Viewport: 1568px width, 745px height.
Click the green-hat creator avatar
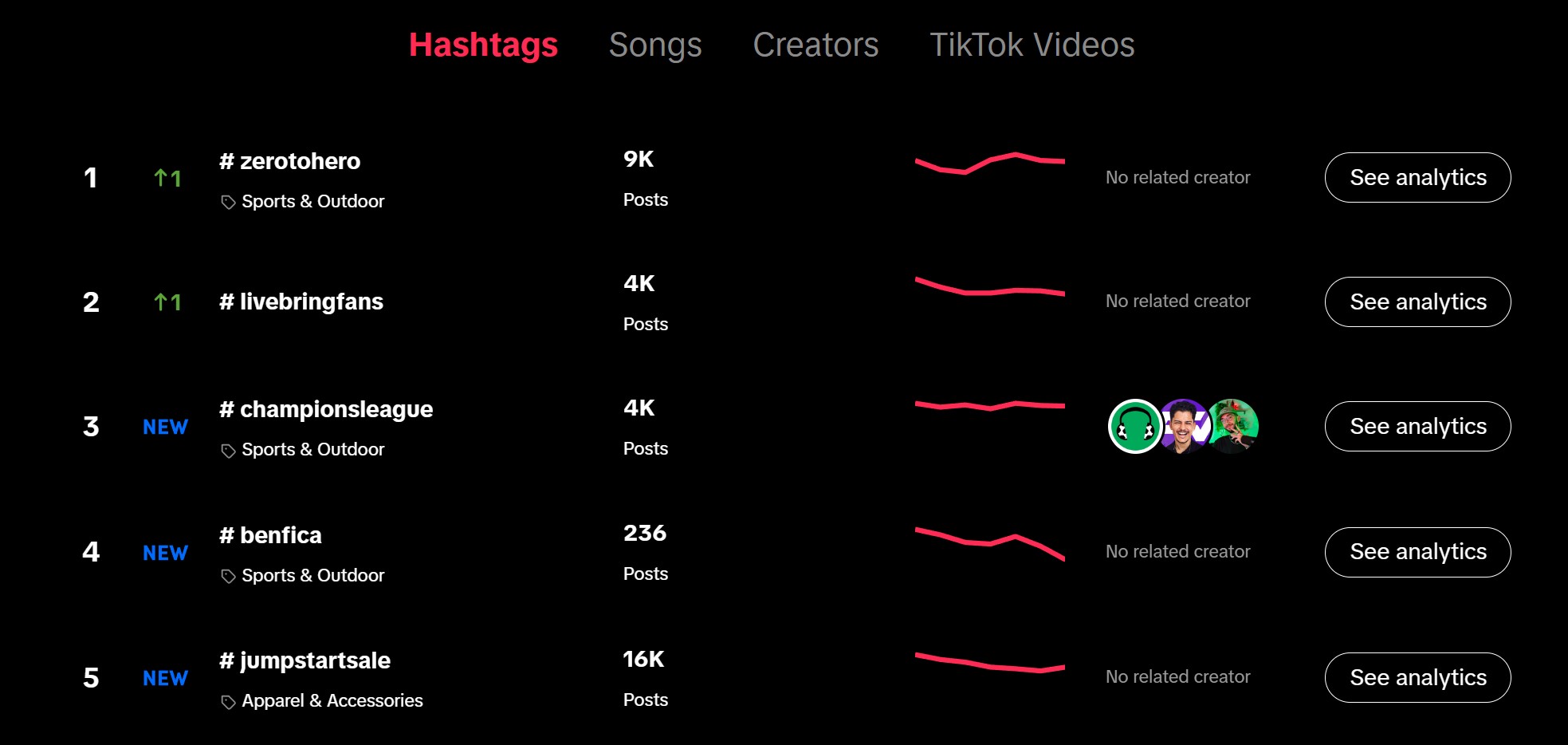(1234, 426)
